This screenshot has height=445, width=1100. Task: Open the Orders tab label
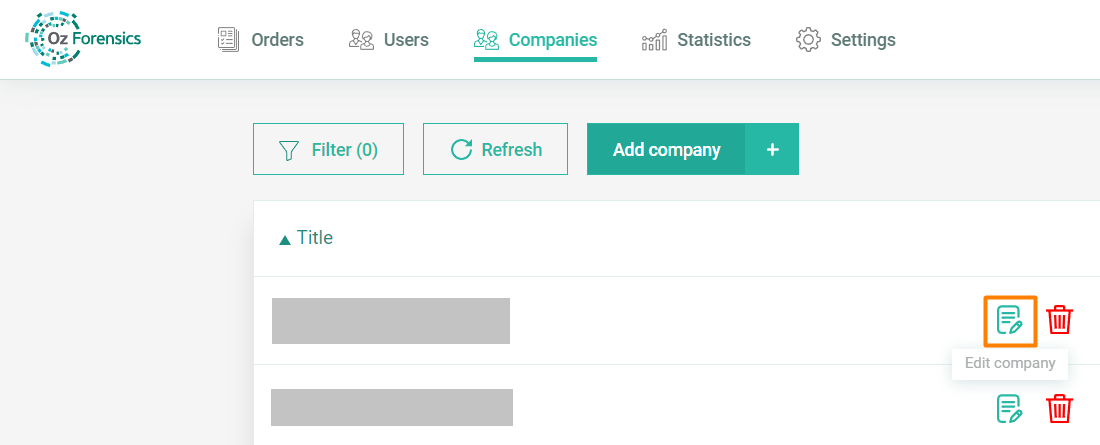[277, 40]
